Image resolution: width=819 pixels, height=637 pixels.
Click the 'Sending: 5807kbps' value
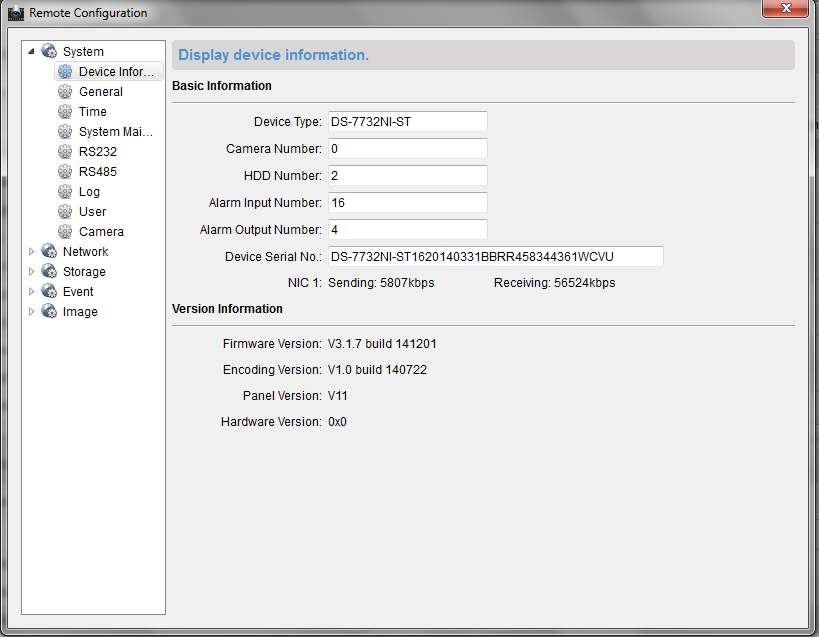click(381, 283)
